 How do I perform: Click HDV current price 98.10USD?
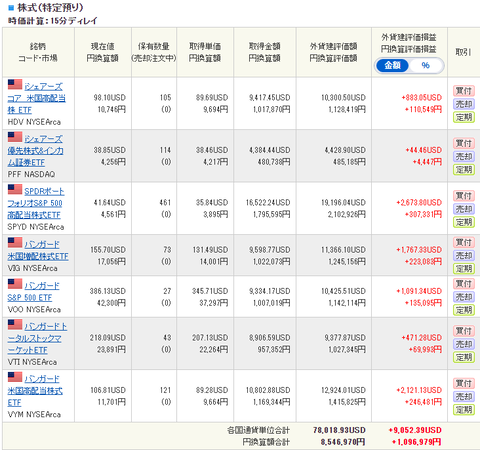pos(110,98)
